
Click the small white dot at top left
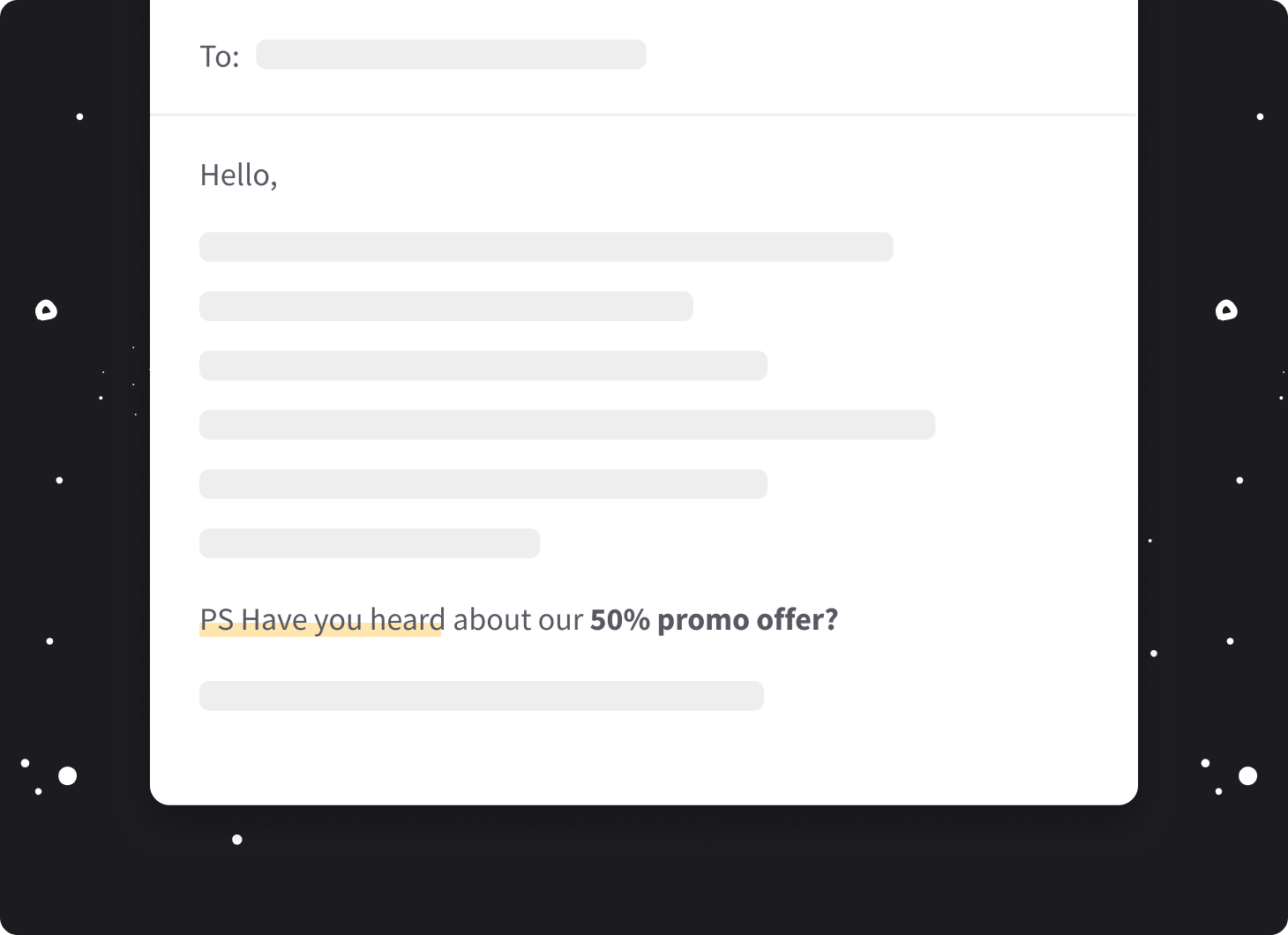[x=79, y=116]
